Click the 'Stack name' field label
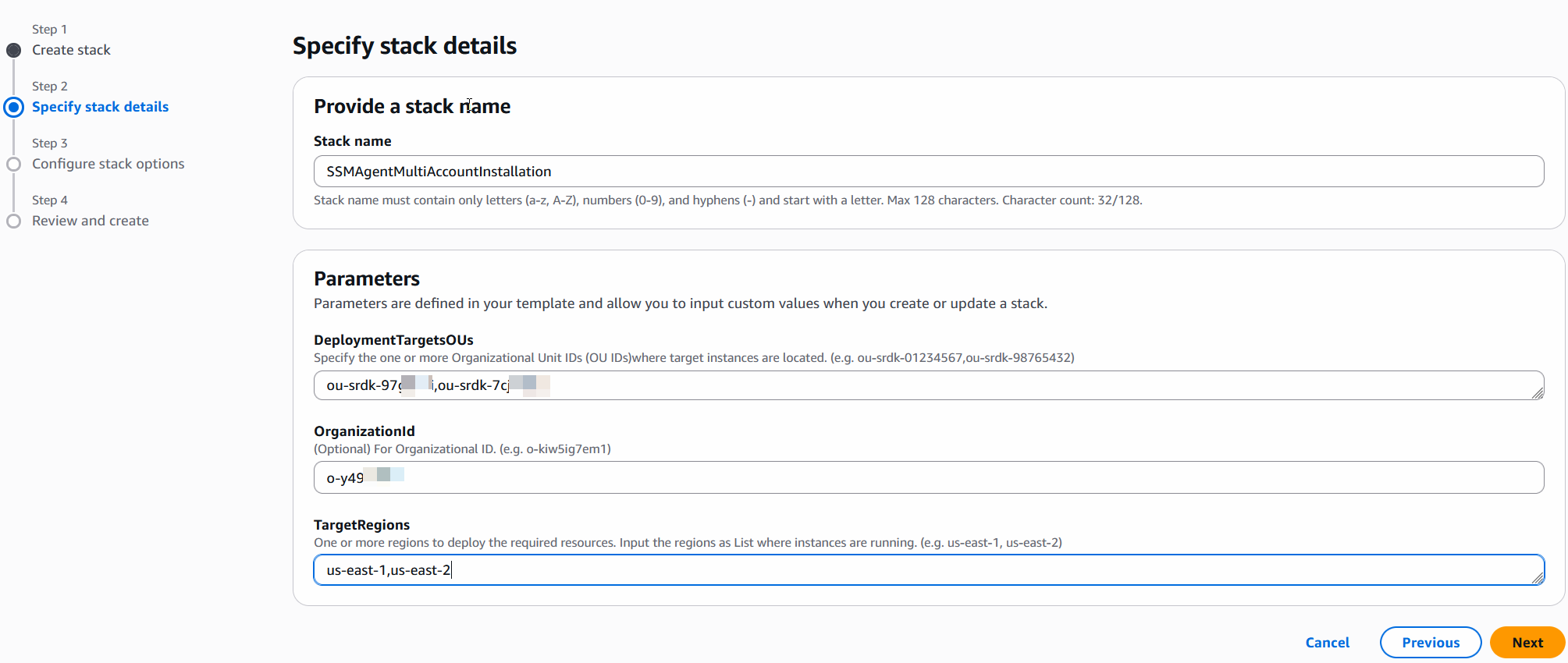Image resolution: width=1568 pixels, height=663 pixels. 353,141
